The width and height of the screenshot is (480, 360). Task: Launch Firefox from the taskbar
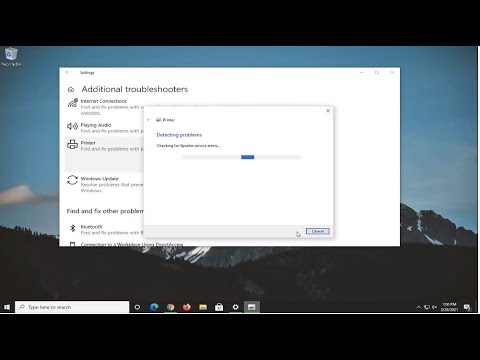[x=187, y=307]
